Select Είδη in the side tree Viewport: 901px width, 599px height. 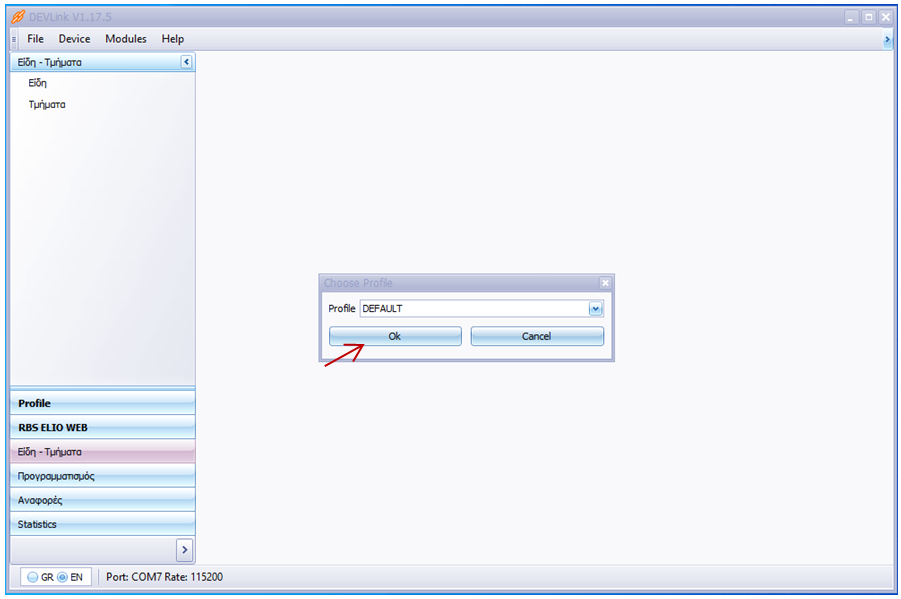38,83
